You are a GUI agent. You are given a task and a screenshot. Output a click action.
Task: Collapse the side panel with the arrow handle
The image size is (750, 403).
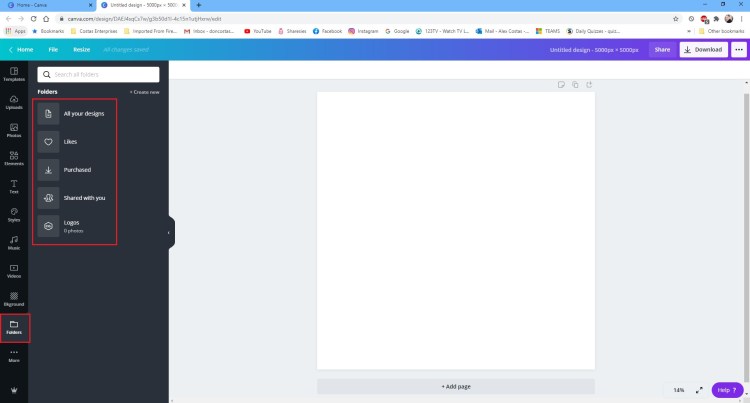(x=169, y=232)
